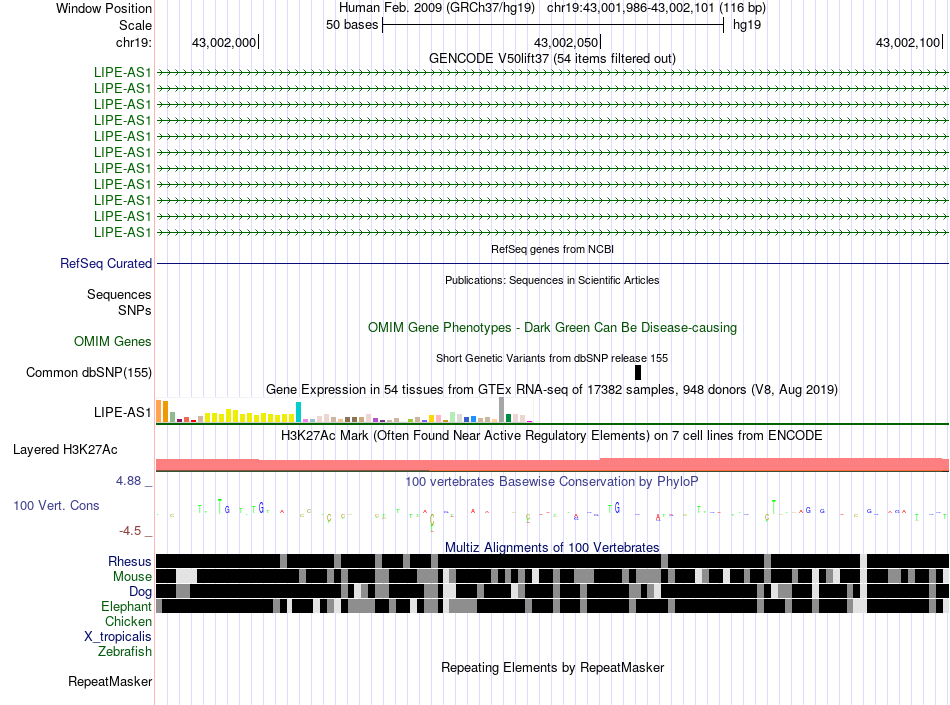Click the tallest gray bar in the GTEx chart

(501, 409)
